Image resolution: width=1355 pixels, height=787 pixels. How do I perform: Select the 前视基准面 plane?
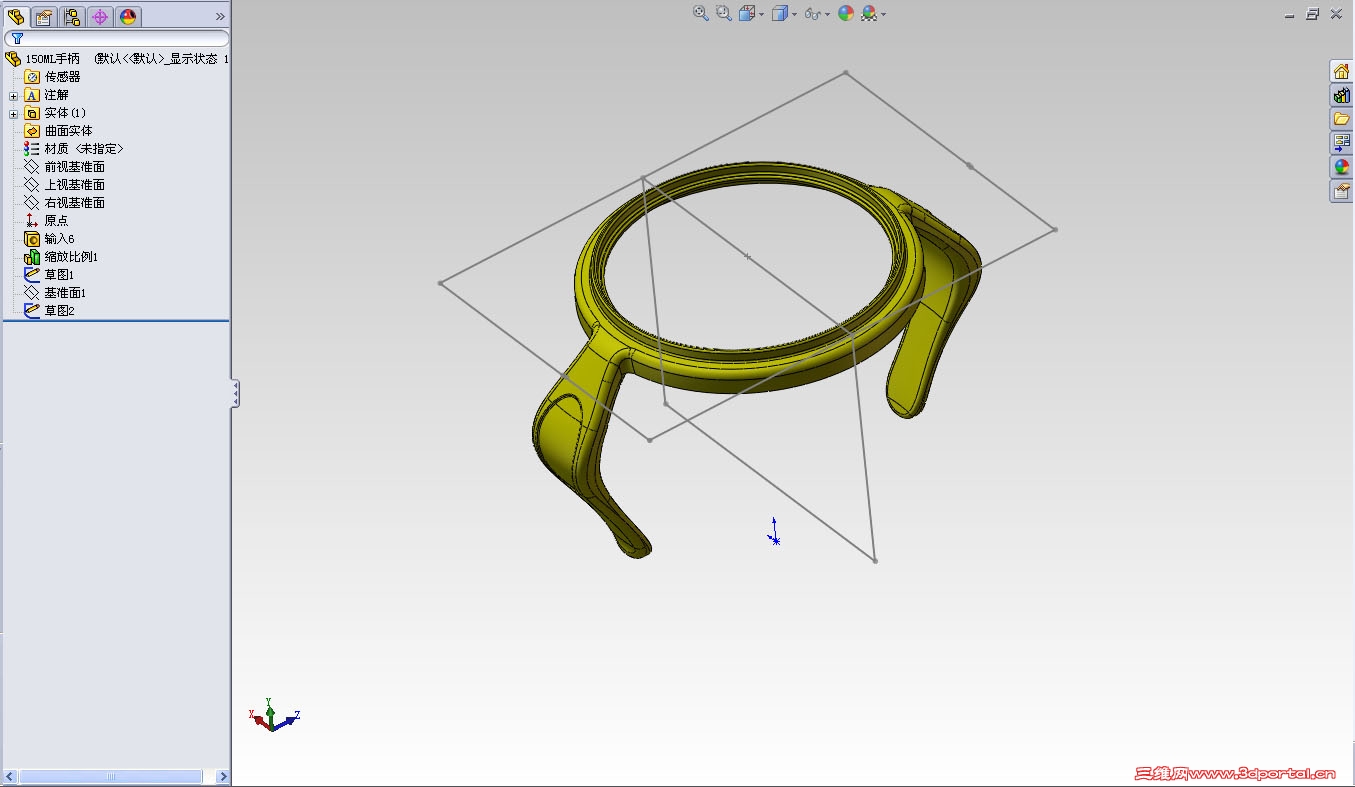coord(74,167)
